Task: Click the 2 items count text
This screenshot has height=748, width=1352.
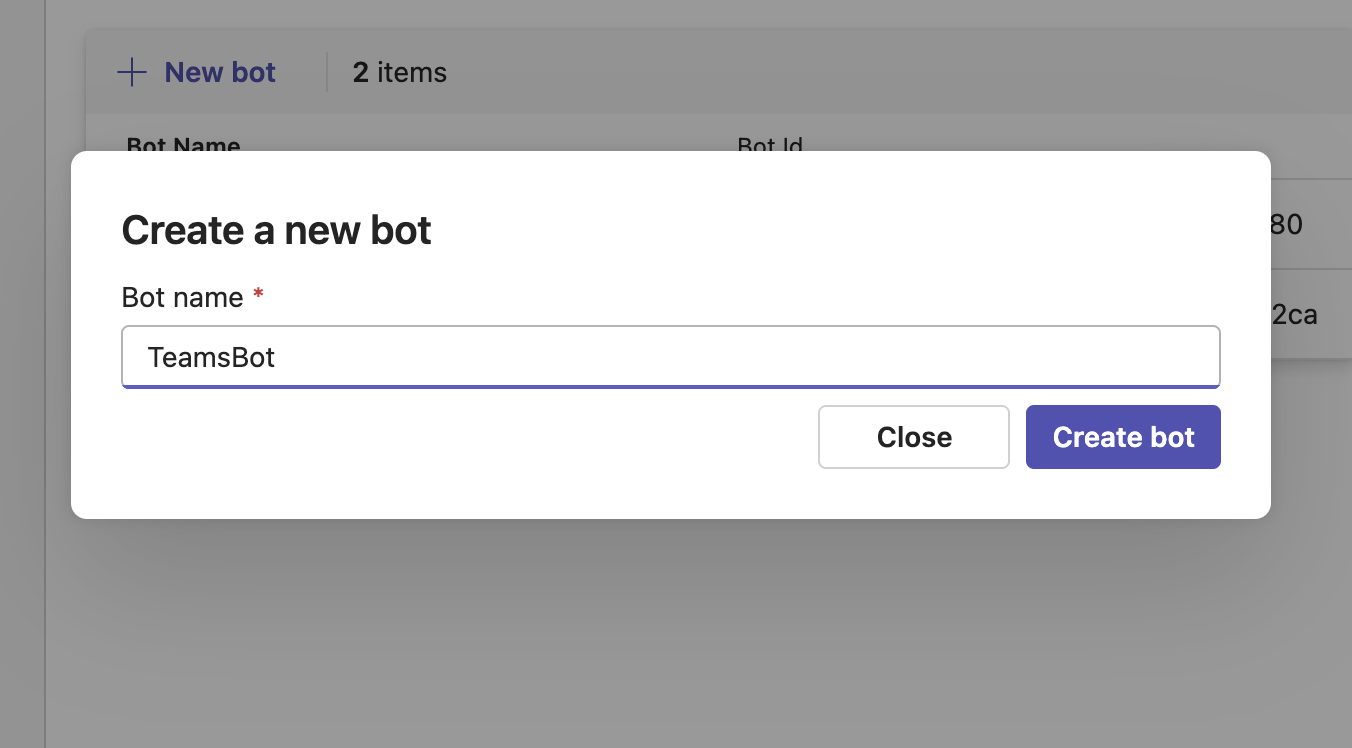Action: point(400,73)
